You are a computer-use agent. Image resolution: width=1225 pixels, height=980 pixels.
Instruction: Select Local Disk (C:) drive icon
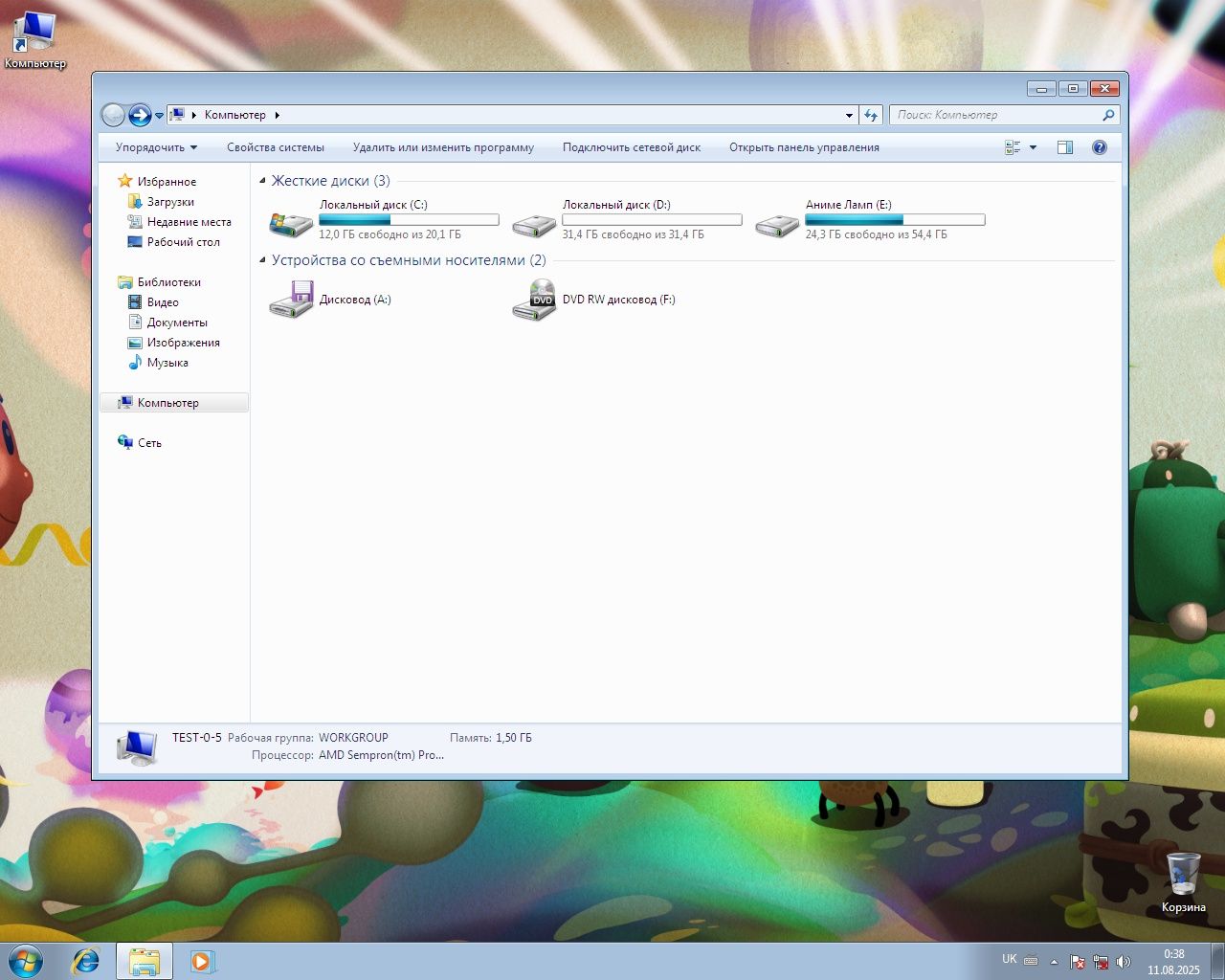coord(291,224)
